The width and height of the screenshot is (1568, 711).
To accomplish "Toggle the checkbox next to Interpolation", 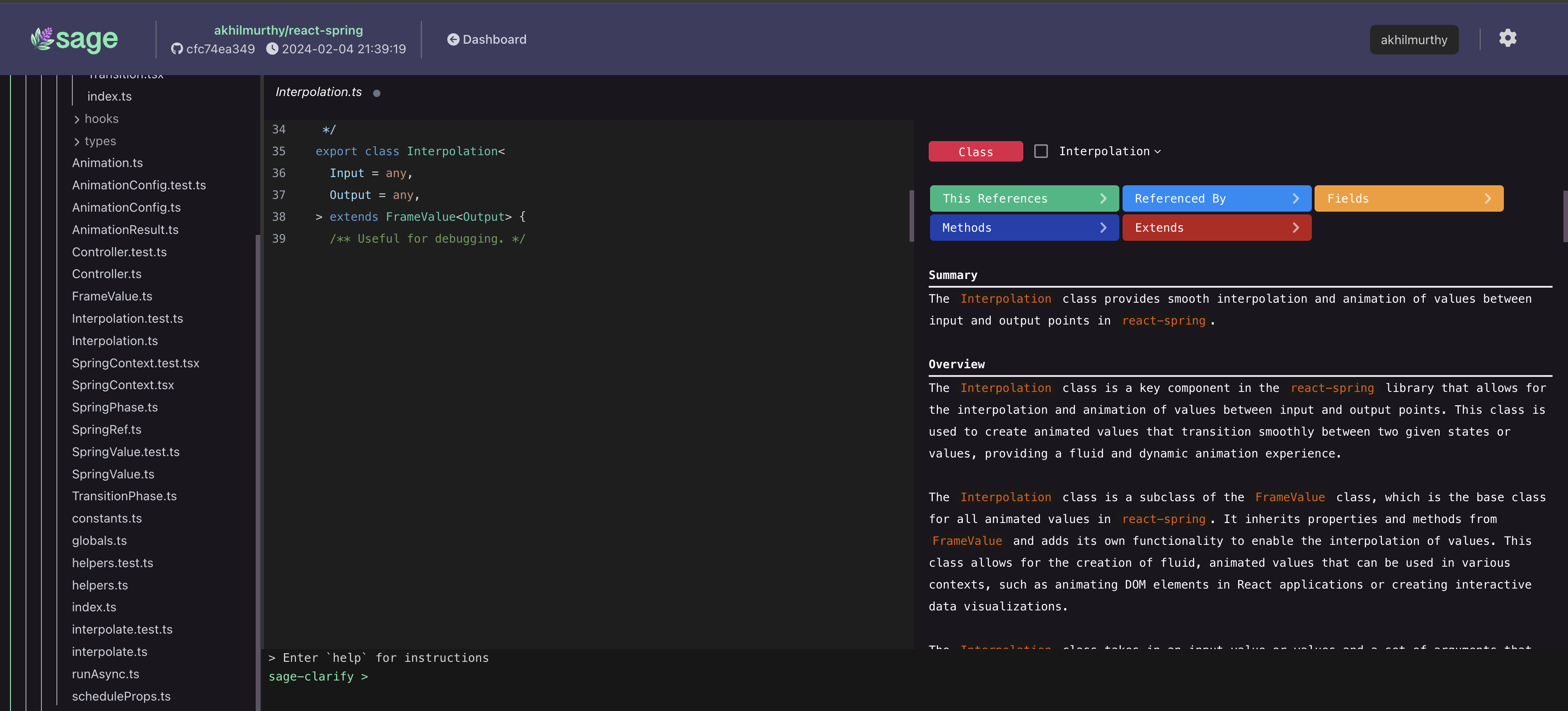I will (x=1041, y=151).
